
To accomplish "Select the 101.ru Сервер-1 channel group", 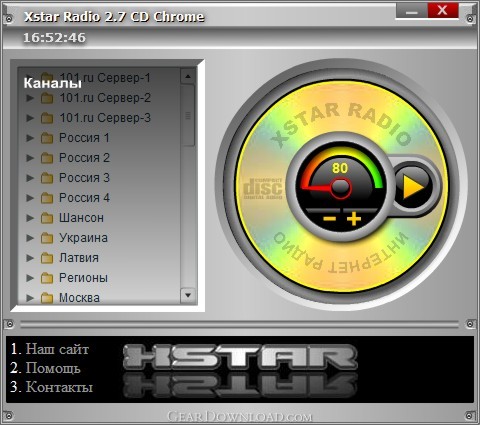I will (x=105, y=78).
